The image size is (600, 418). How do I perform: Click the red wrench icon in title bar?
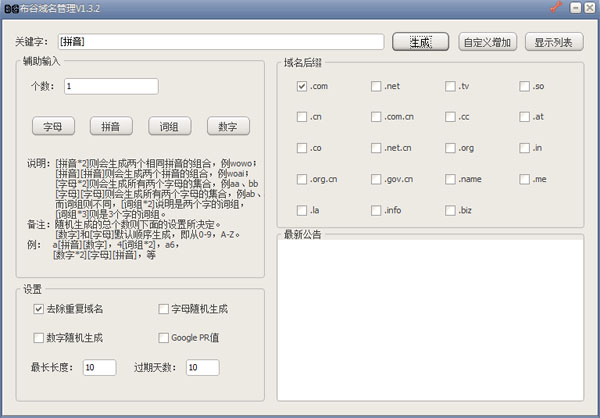pyautogui.click(x=557, y=8)
